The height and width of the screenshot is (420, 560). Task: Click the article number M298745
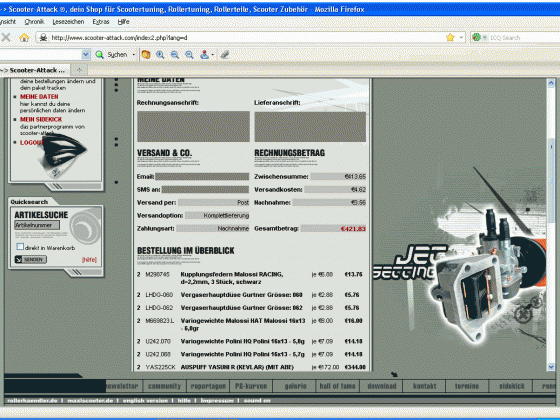tap(158, 275)
